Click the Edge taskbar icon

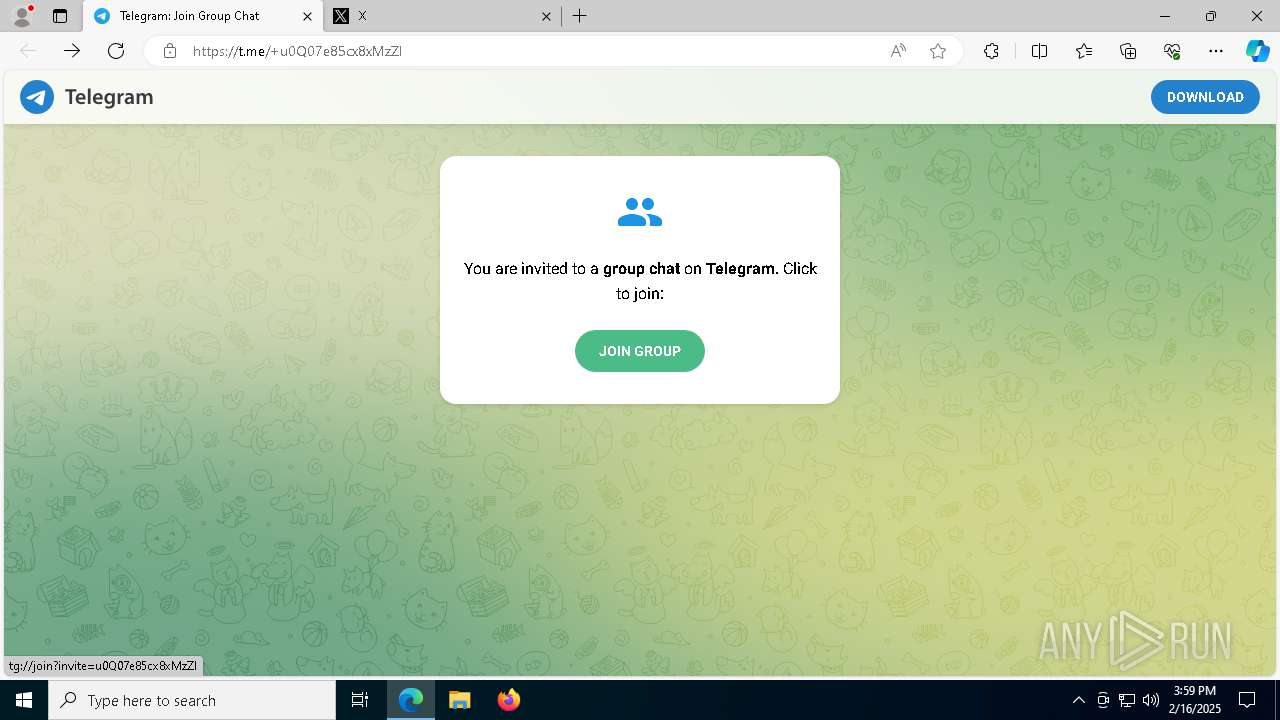(411, 700)
